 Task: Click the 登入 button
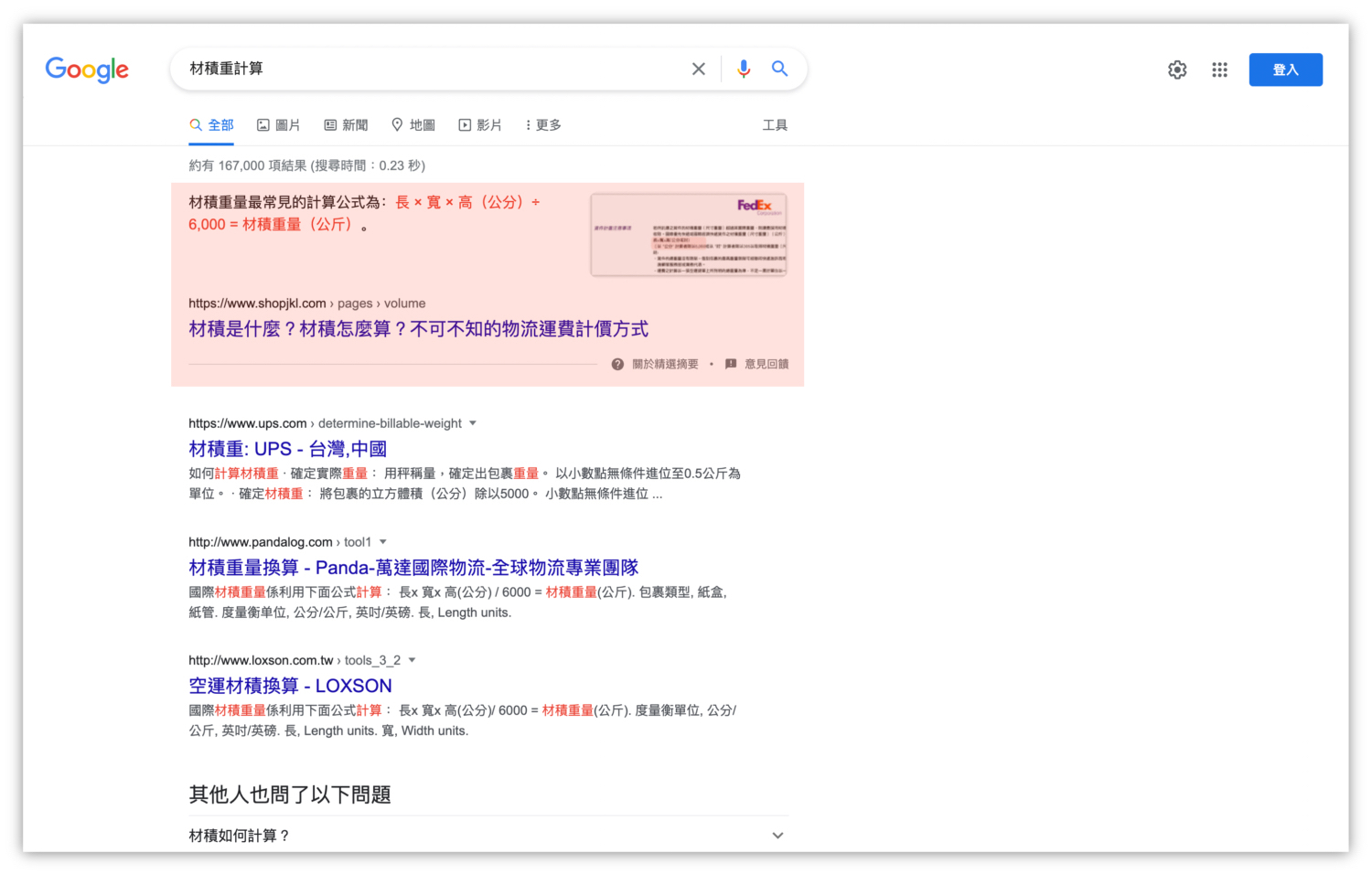pos(1285,69)
